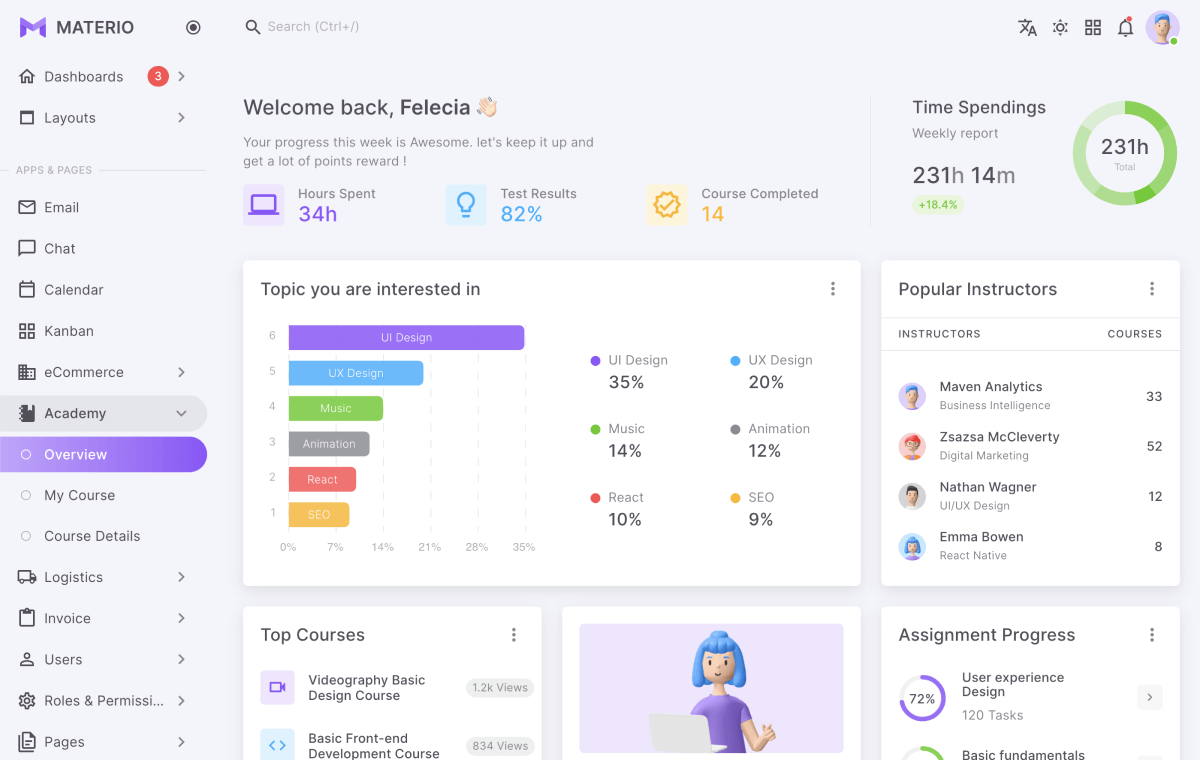Click the purple UI Design bar
This screenshot has height=760, width=1200.
point(406,338)
